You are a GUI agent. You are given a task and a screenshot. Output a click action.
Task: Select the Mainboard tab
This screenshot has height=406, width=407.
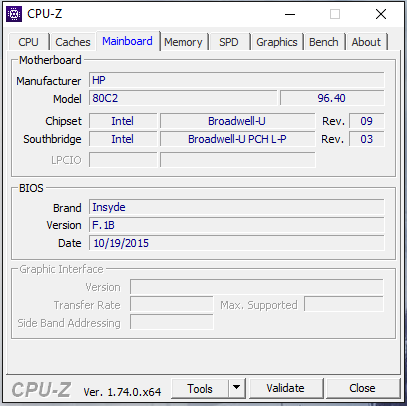click(128, 41)
